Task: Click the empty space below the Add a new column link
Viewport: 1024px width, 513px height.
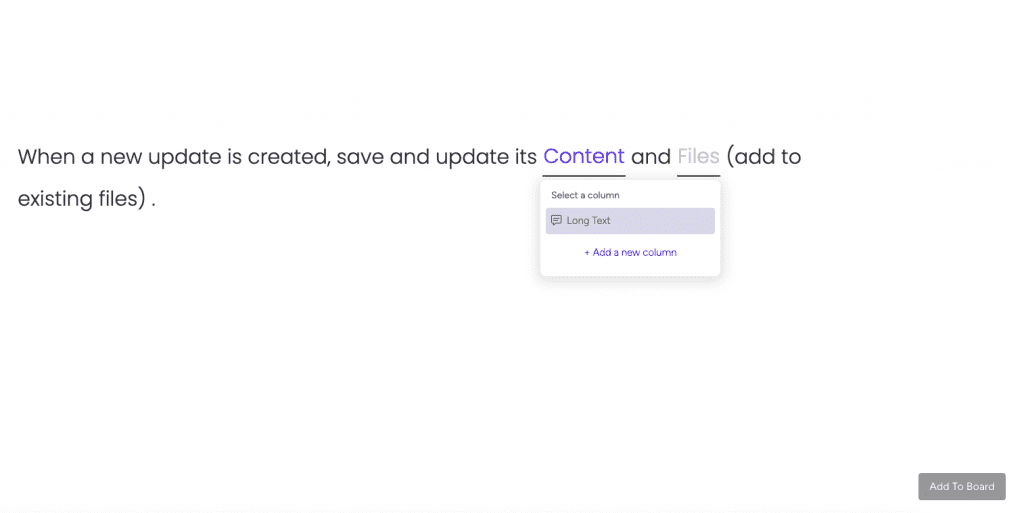Action: coord(630,268)
